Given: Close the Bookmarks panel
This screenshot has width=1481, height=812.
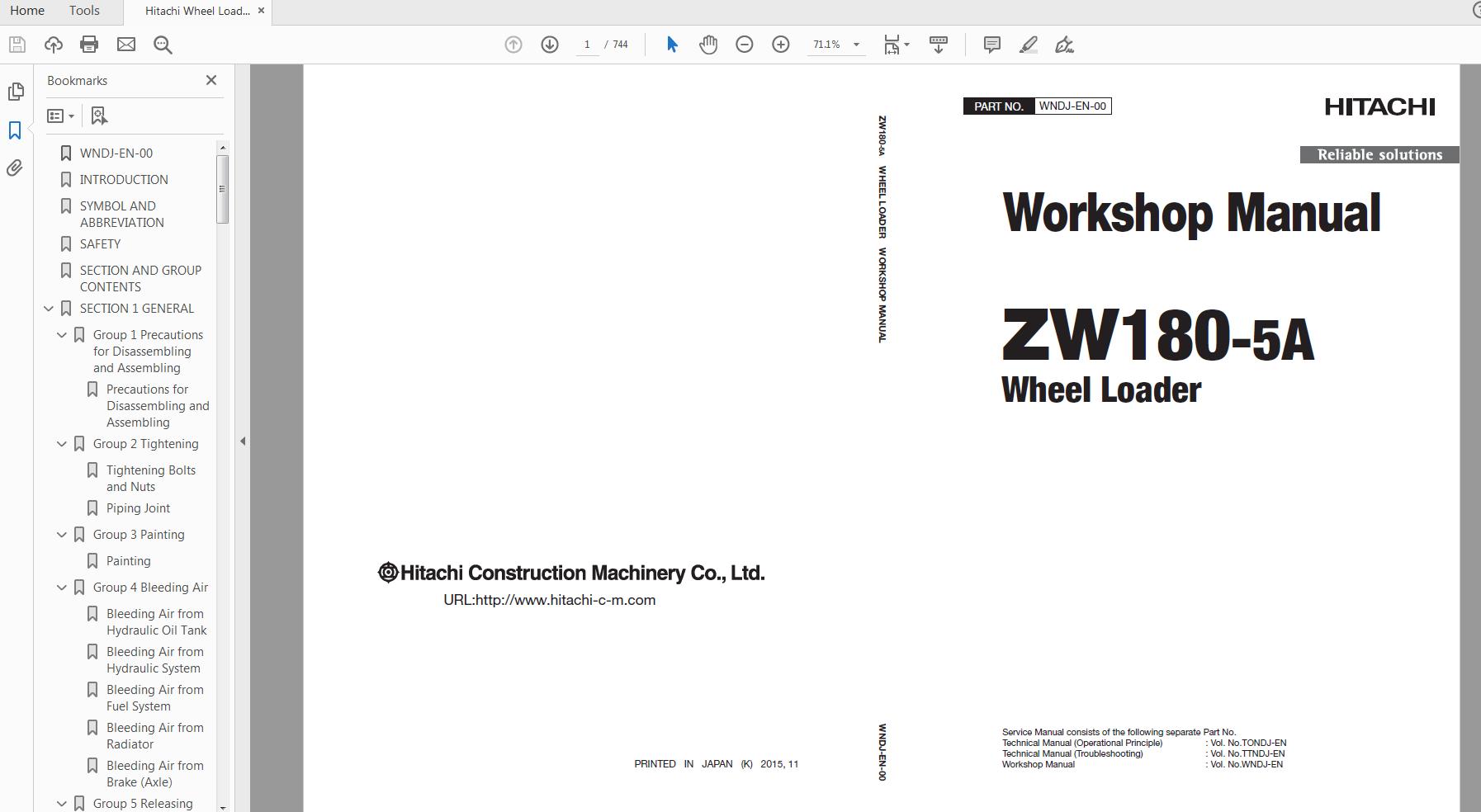Looking at the screenshot, I should point(211,80).
